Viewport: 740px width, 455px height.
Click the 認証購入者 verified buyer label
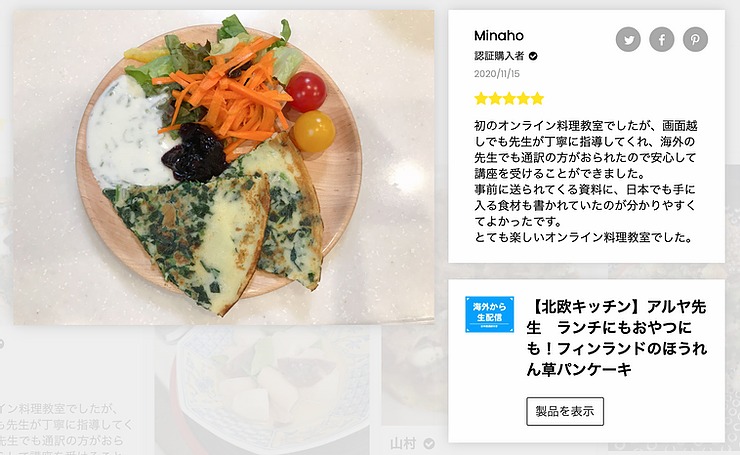(499, 56)
